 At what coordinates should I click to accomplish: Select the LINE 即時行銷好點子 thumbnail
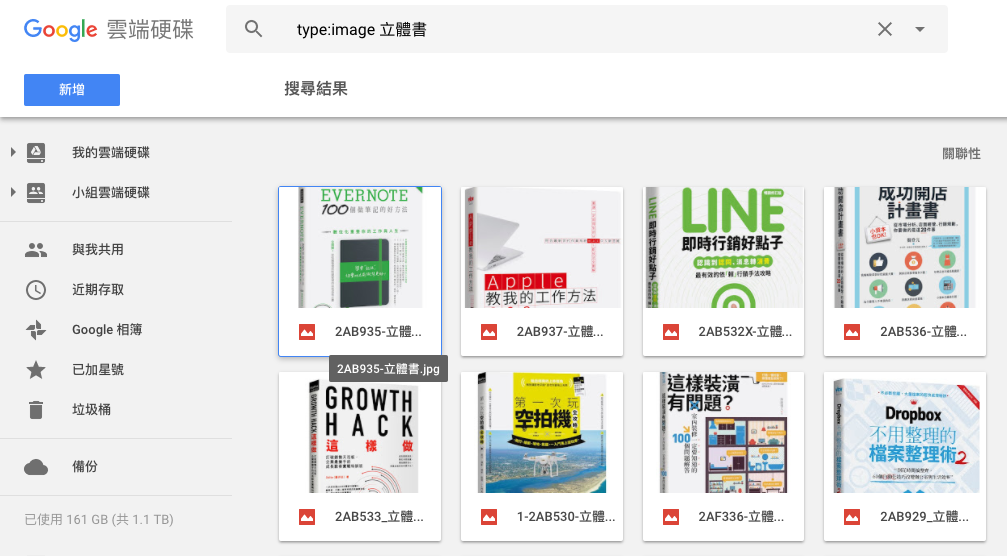click(723, 248)
